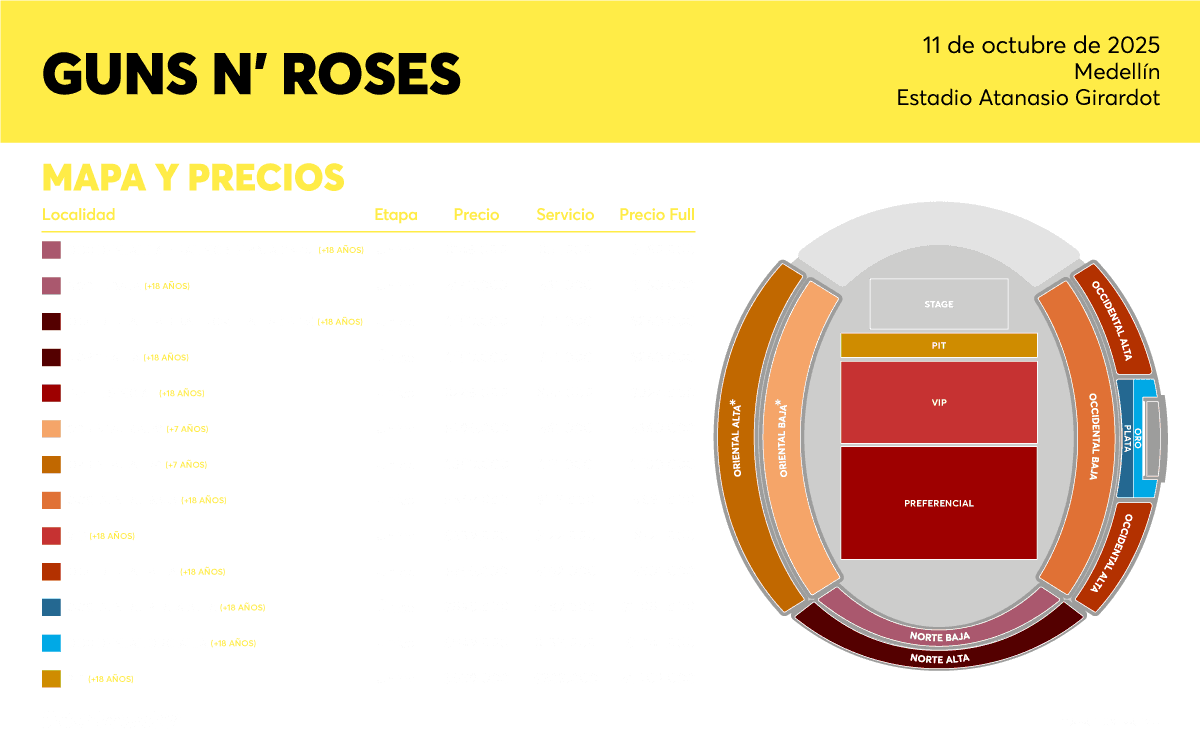Viewport: 1200px width, 752px height.
Task: Click the Guns N' Roses title
Action: (x=252, y=73)
